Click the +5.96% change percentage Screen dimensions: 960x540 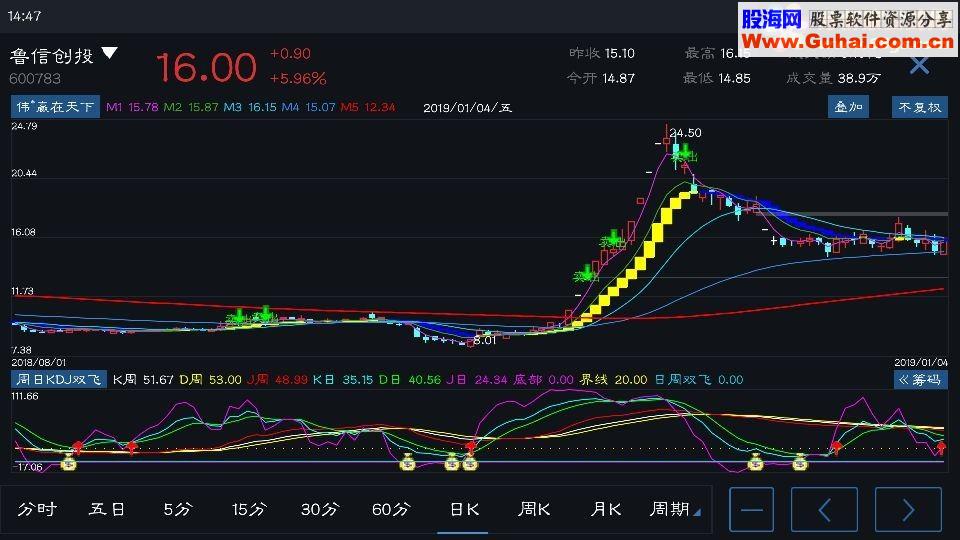click(298, 78)
